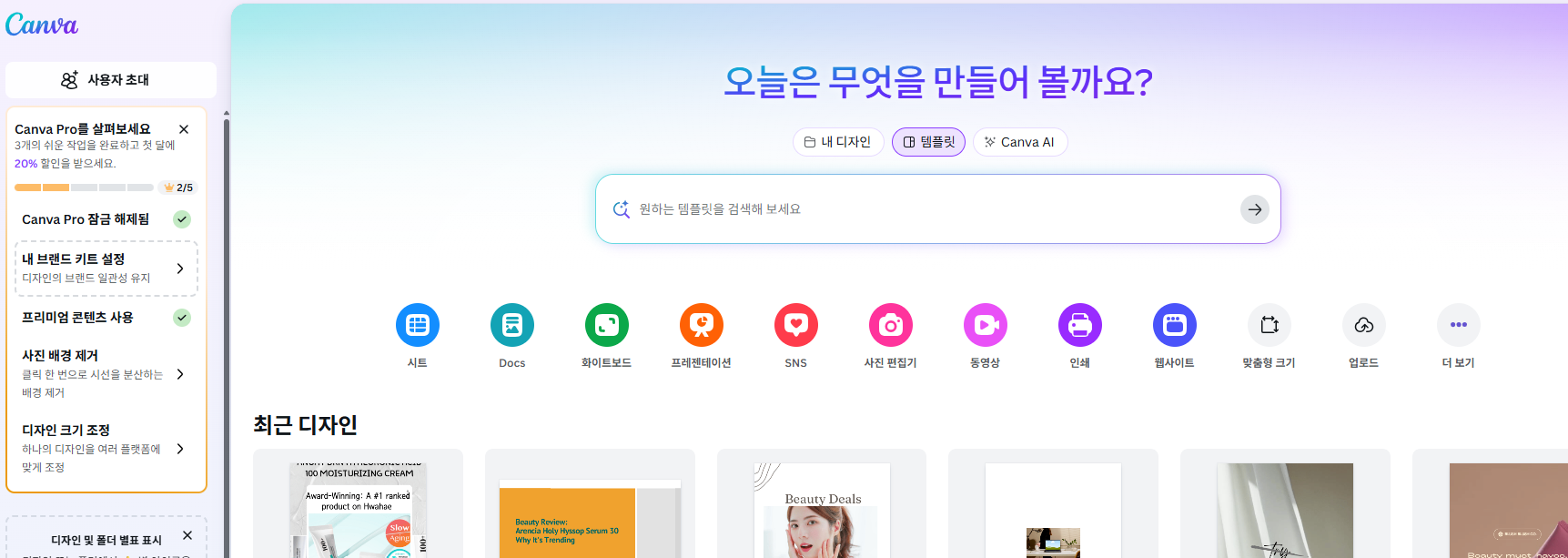1568x558 pixels.
Task: Expand the 내 브랜드 키트 설정 chevron
Action: (x=180, y=269)
